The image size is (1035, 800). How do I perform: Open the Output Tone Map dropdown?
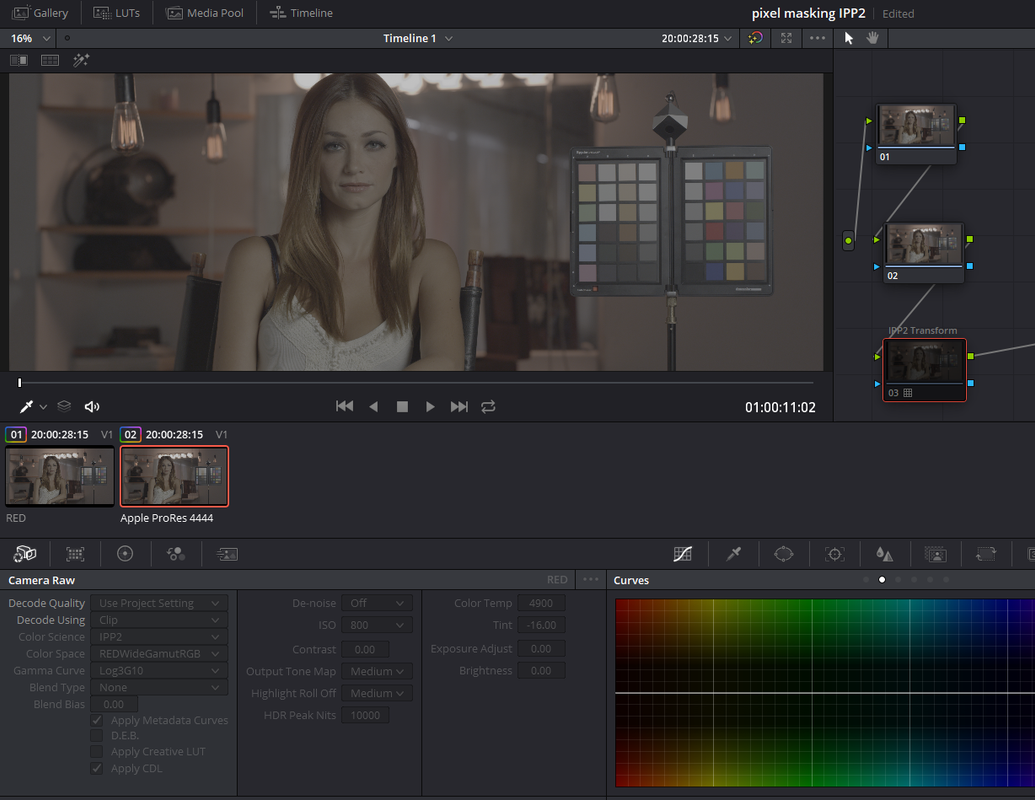click(377, 671)
